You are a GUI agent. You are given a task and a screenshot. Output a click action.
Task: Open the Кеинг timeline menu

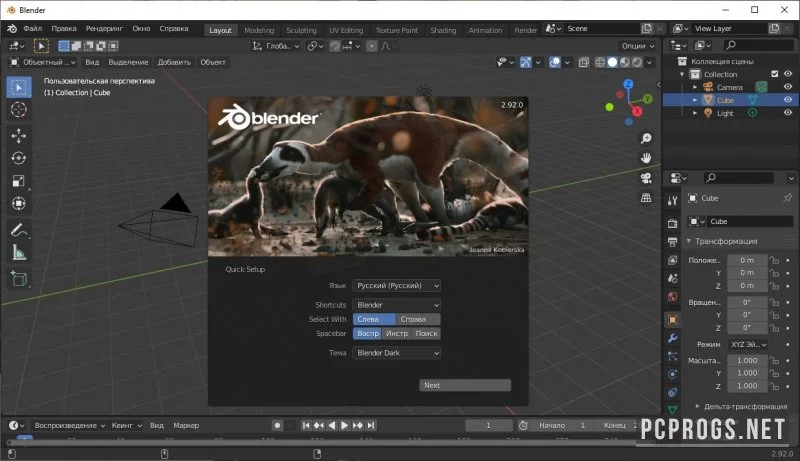tap(126, 425)
